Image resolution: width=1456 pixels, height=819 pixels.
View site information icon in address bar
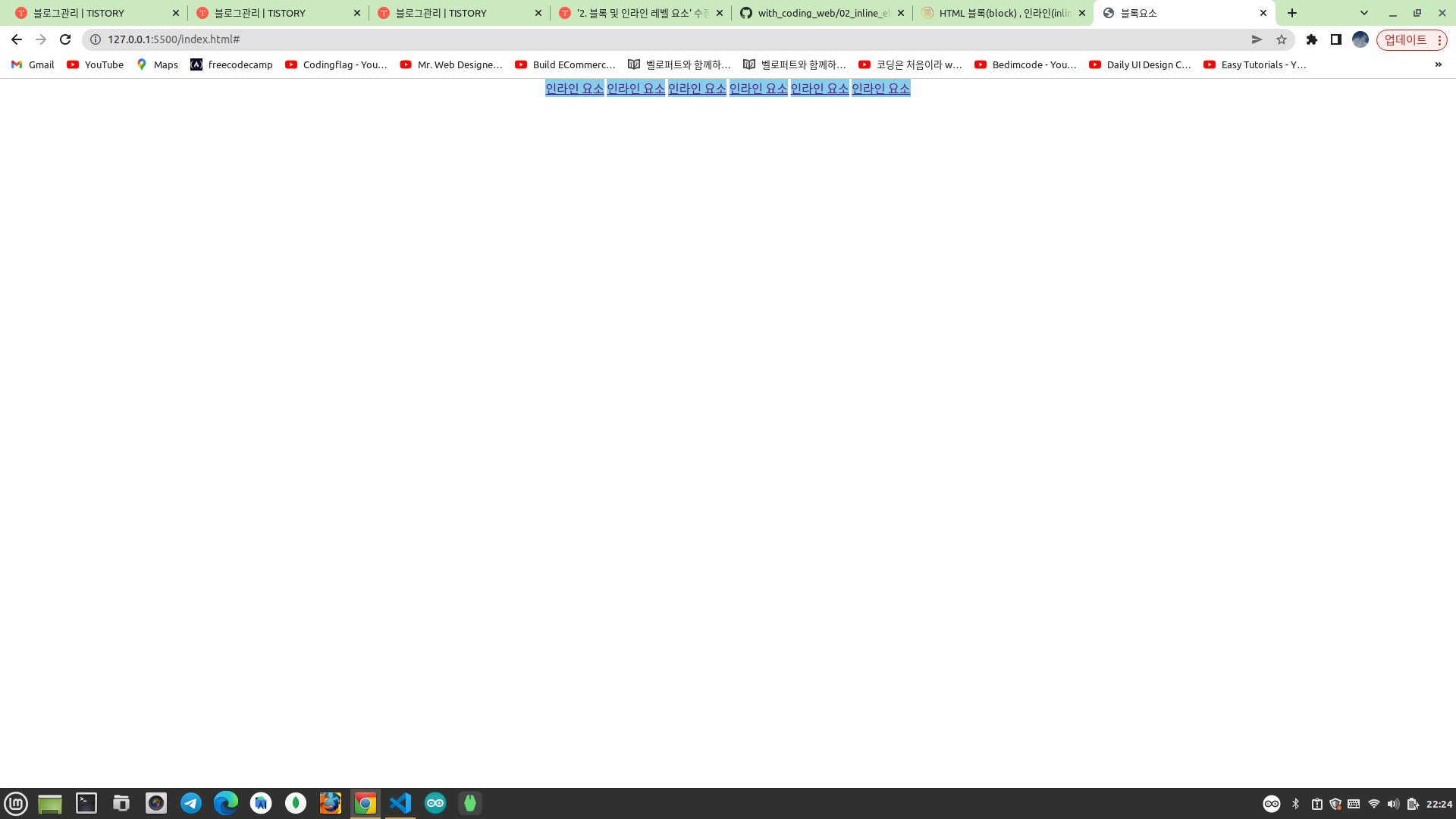pos(96,39)
